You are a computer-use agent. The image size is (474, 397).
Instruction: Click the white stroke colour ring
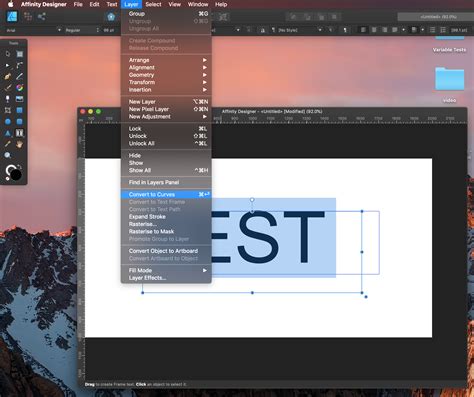pyautogui.click(x=11, y=170)
